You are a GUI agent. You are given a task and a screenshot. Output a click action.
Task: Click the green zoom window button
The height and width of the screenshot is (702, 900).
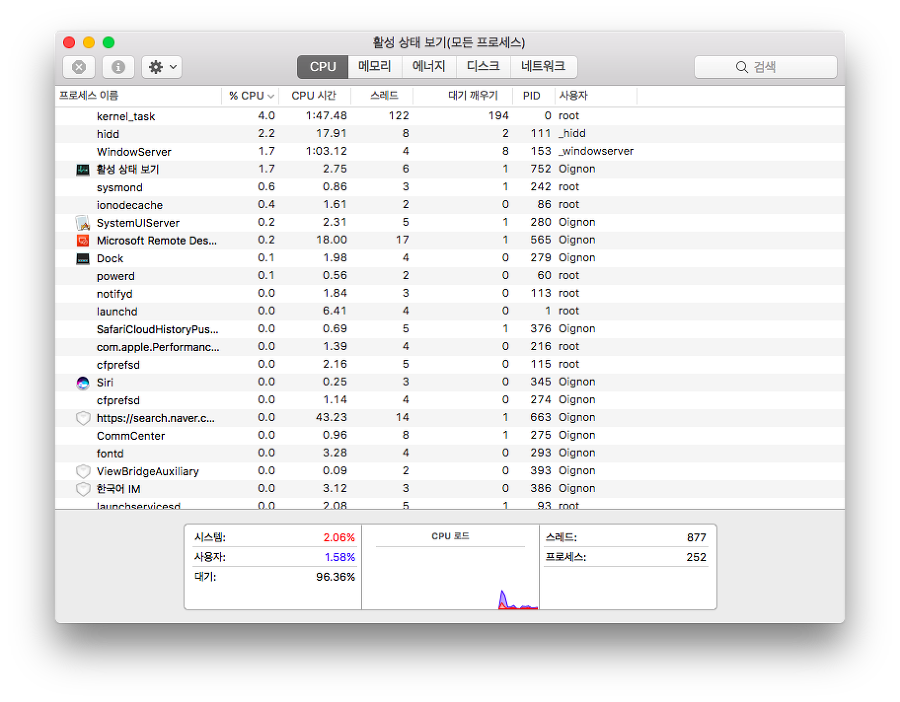click(108, 42)
